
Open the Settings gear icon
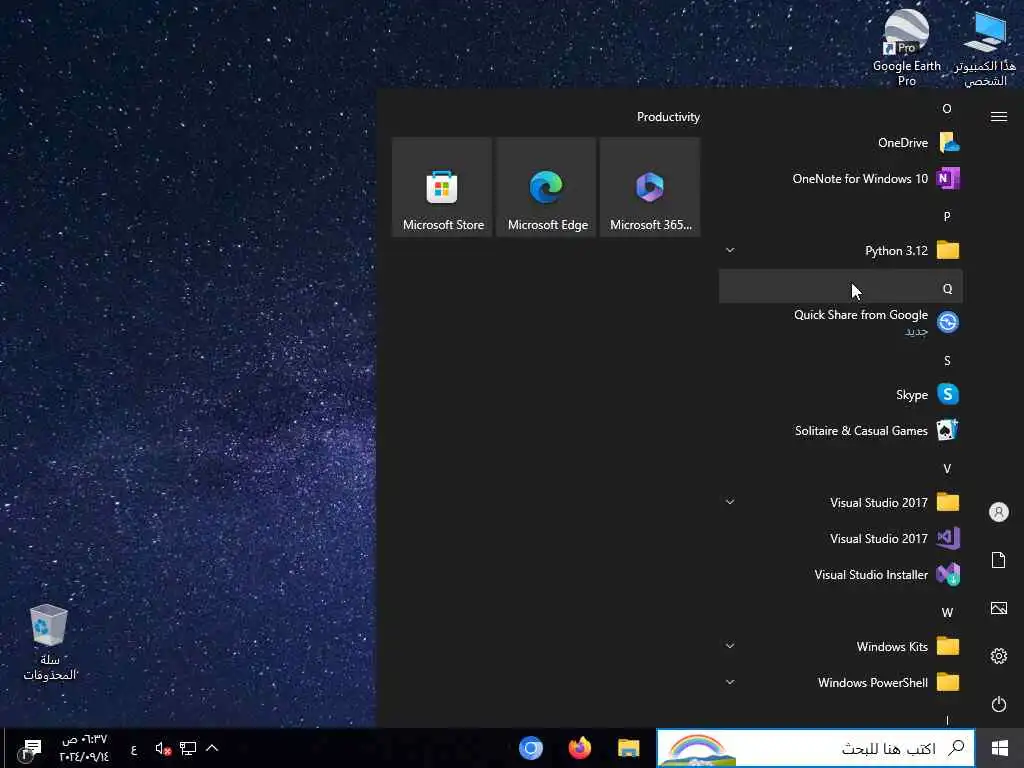[999, 656]
